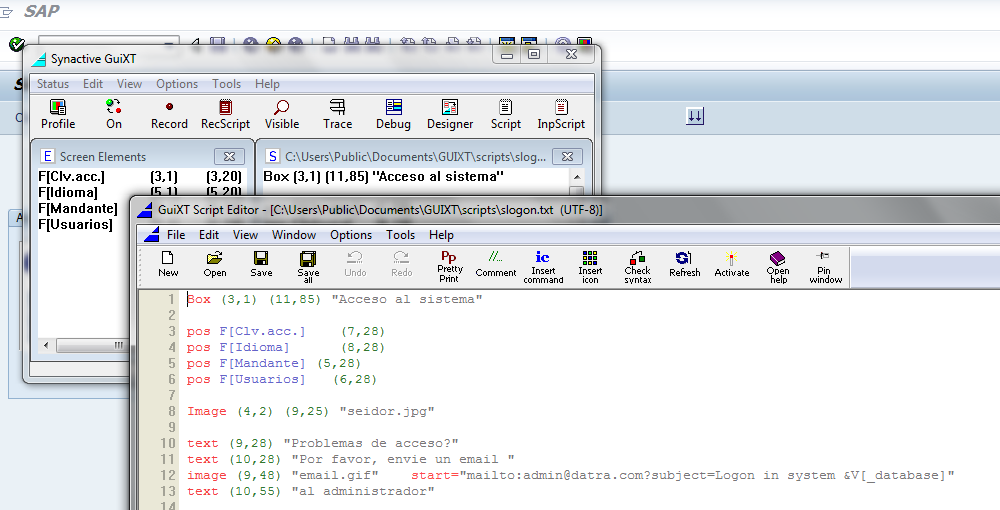Start Record in GuiXT window
1000x510 pixels.
click(x=169, y=115)
